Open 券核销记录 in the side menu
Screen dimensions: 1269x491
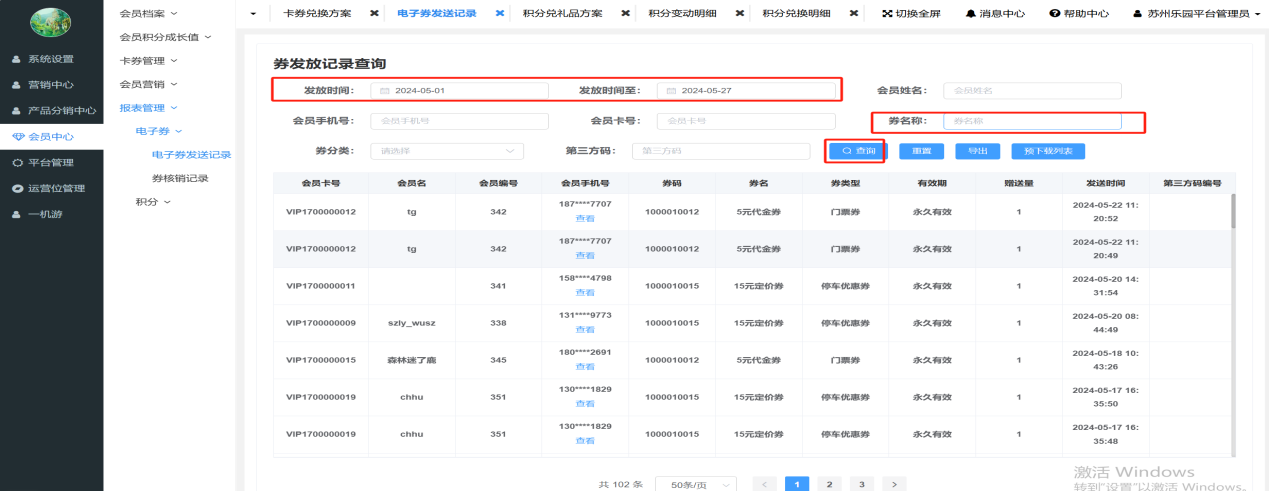tap(180, 178)
